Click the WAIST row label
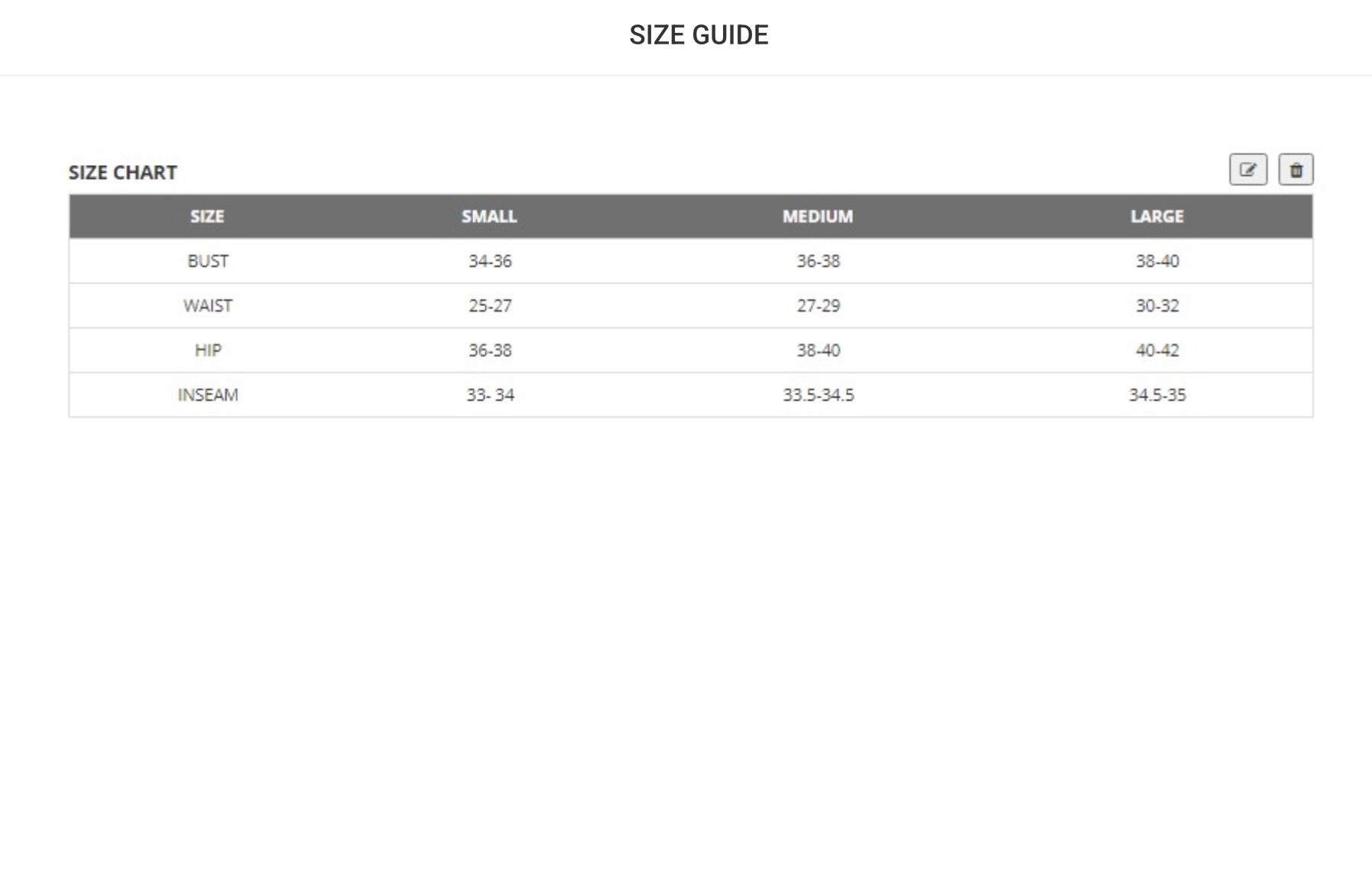The width and height of the screenshot is (1372, 884). pyautogui.click(x=207, y=306)
